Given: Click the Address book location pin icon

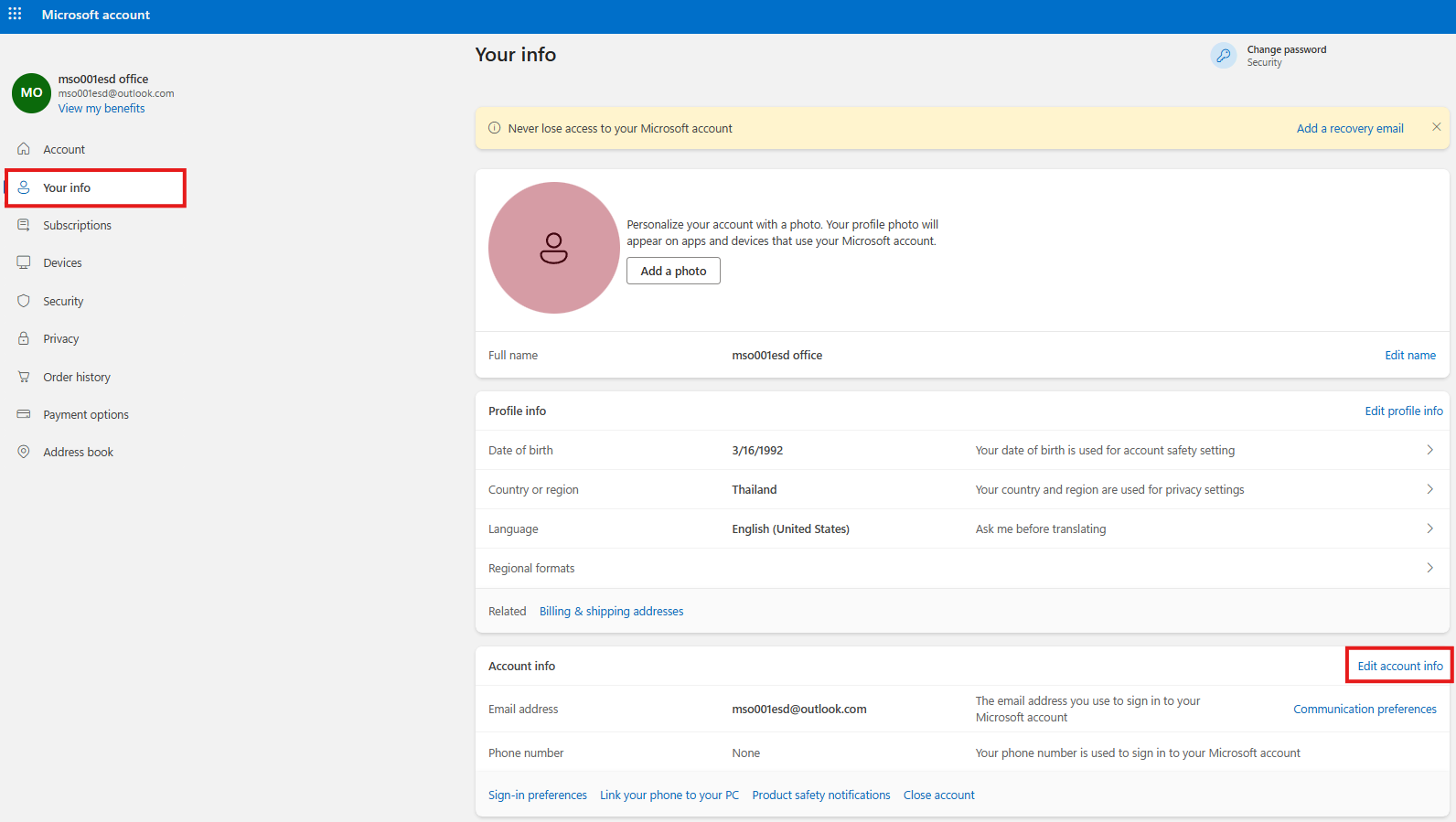Looking at the screenshot, I should [24, 452].
